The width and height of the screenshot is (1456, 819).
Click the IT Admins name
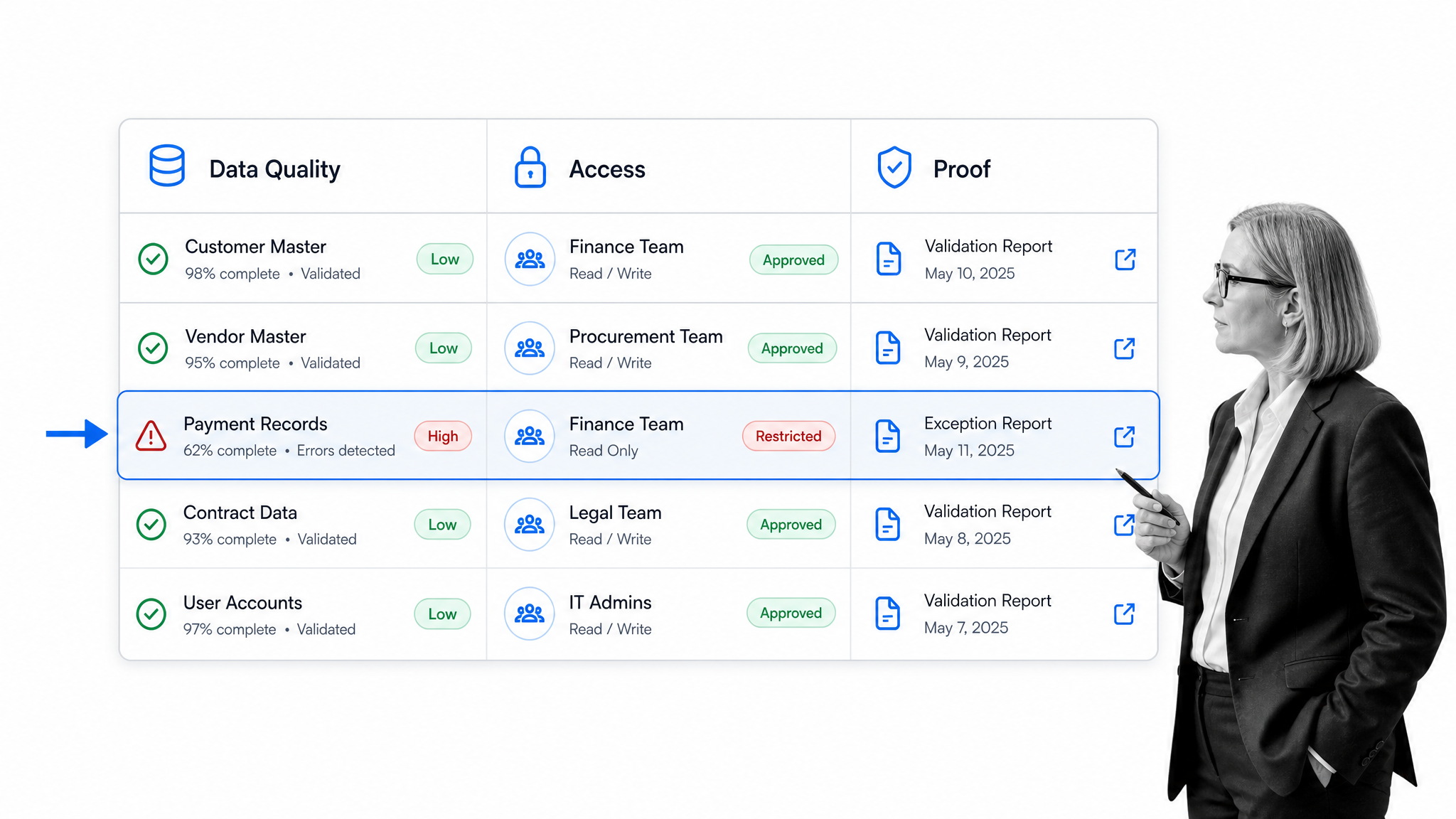pyautogui.click(x=610, y=602)
